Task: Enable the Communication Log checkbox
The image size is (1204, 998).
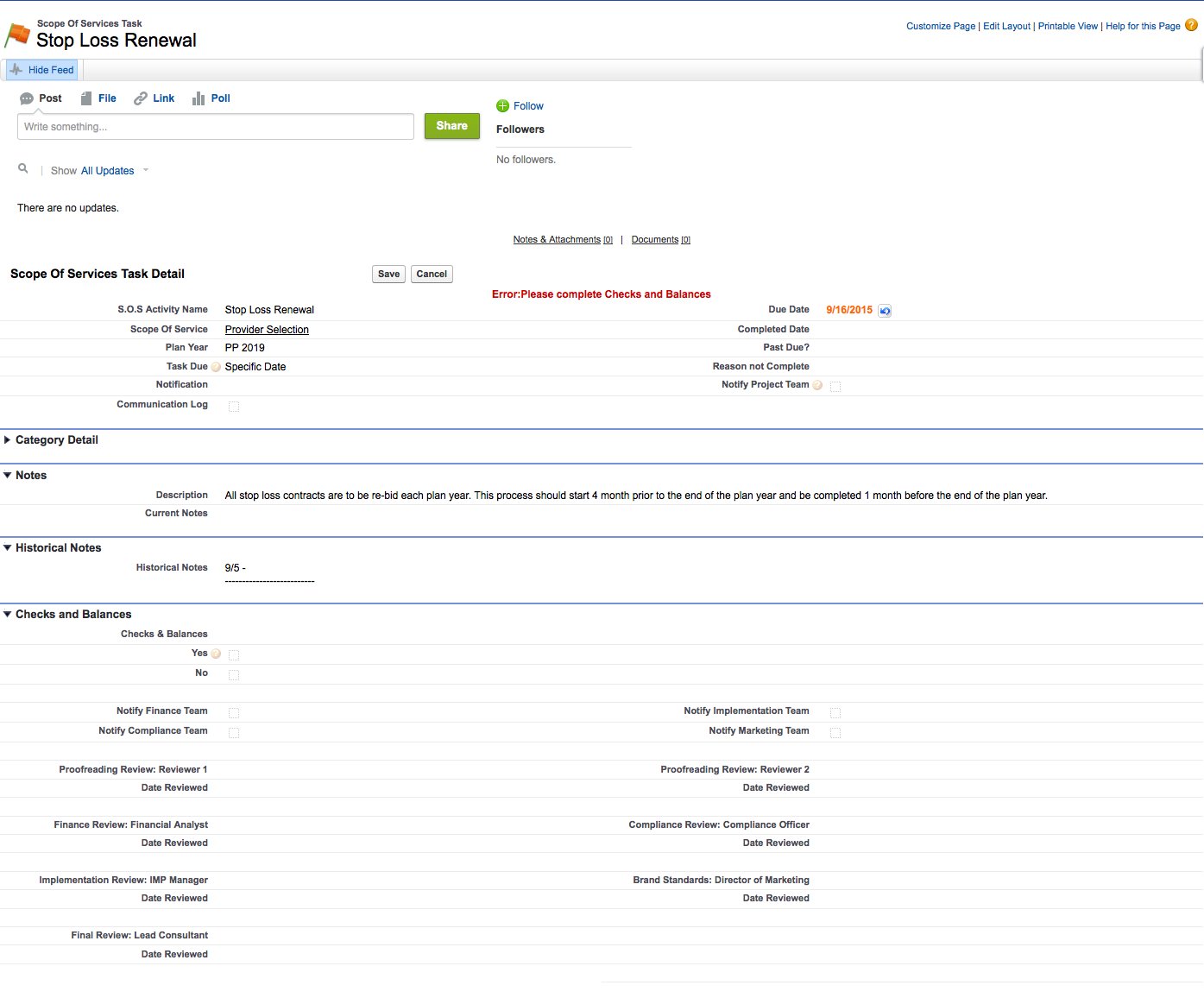Action: pos(234,406)
